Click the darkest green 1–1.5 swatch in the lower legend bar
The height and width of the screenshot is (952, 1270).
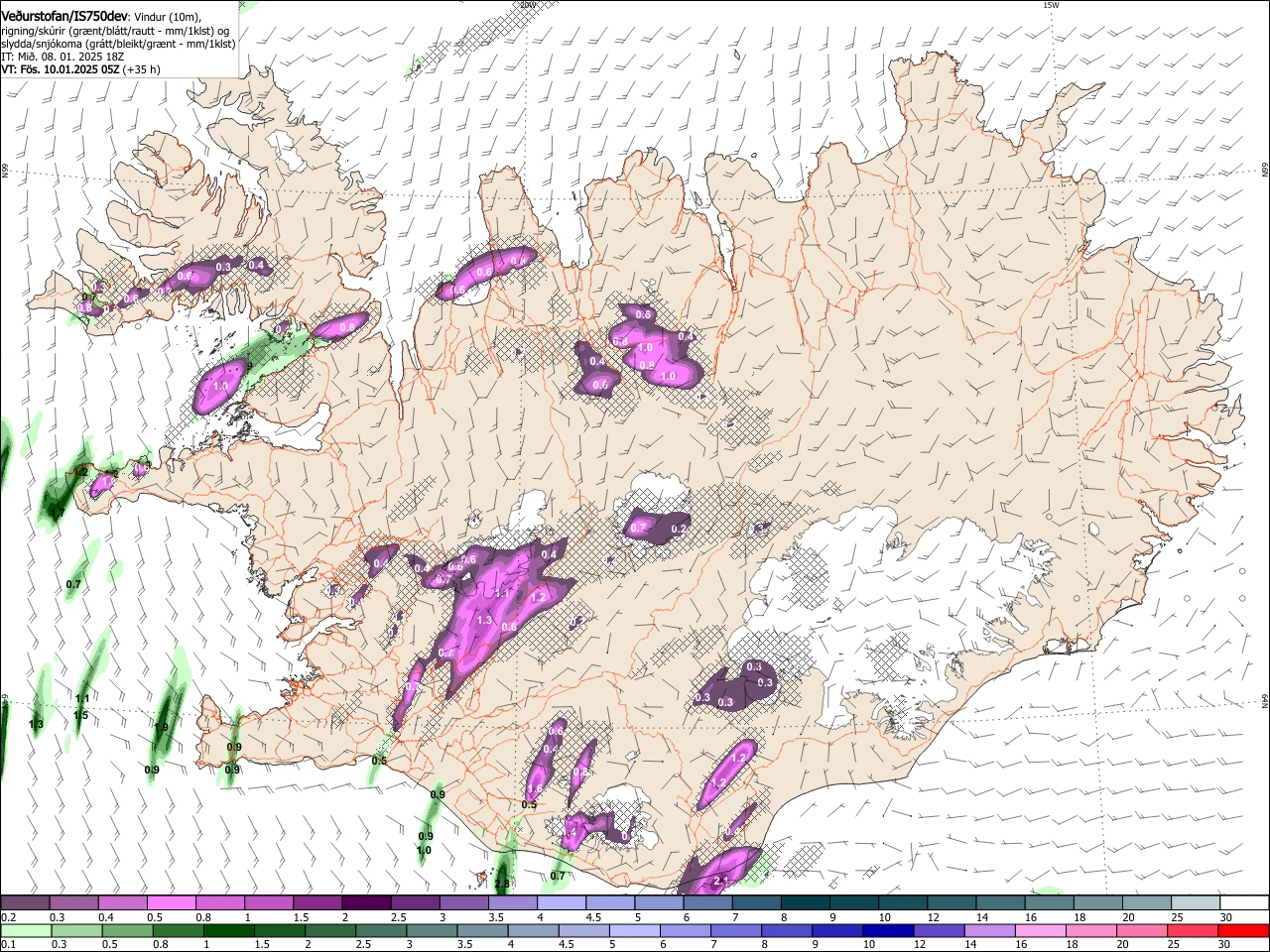pyautogui.click(x=229, y=930)
